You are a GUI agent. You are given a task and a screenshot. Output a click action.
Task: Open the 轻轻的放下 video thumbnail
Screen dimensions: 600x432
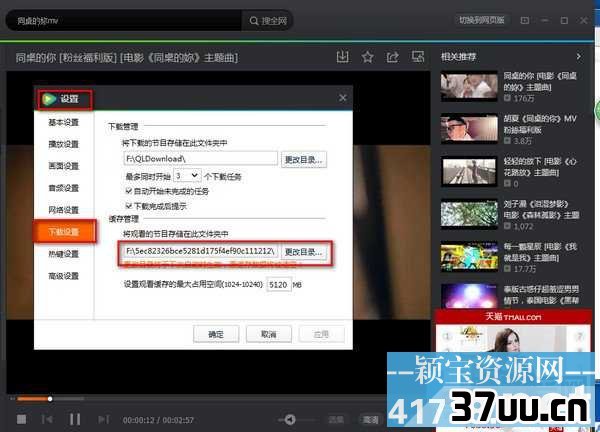click(x=469, y=172)
